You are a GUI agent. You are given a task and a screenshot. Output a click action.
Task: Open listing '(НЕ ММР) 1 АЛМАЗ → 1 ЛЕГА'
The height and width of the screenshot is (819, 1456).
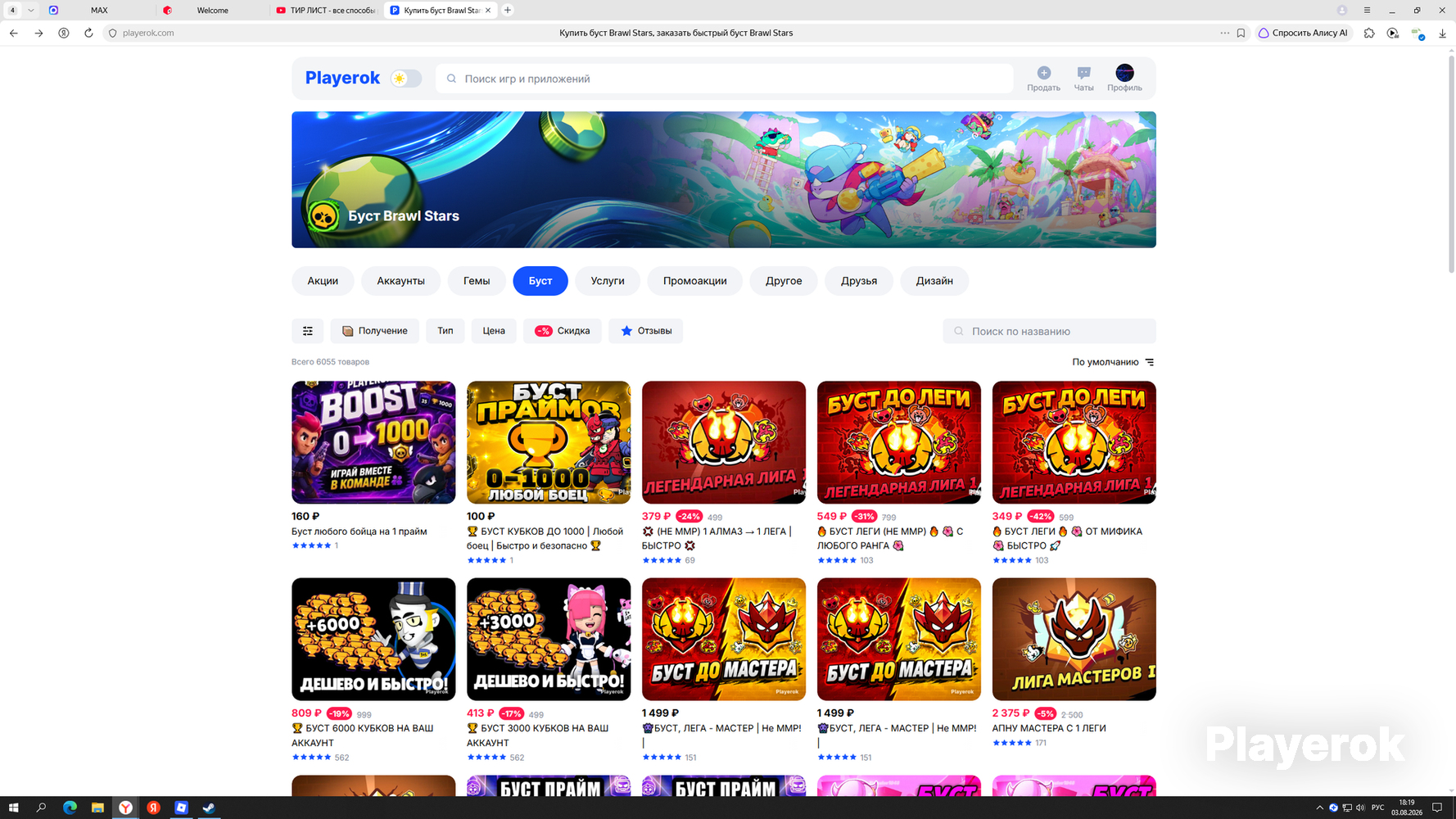[x=717, y=539]
